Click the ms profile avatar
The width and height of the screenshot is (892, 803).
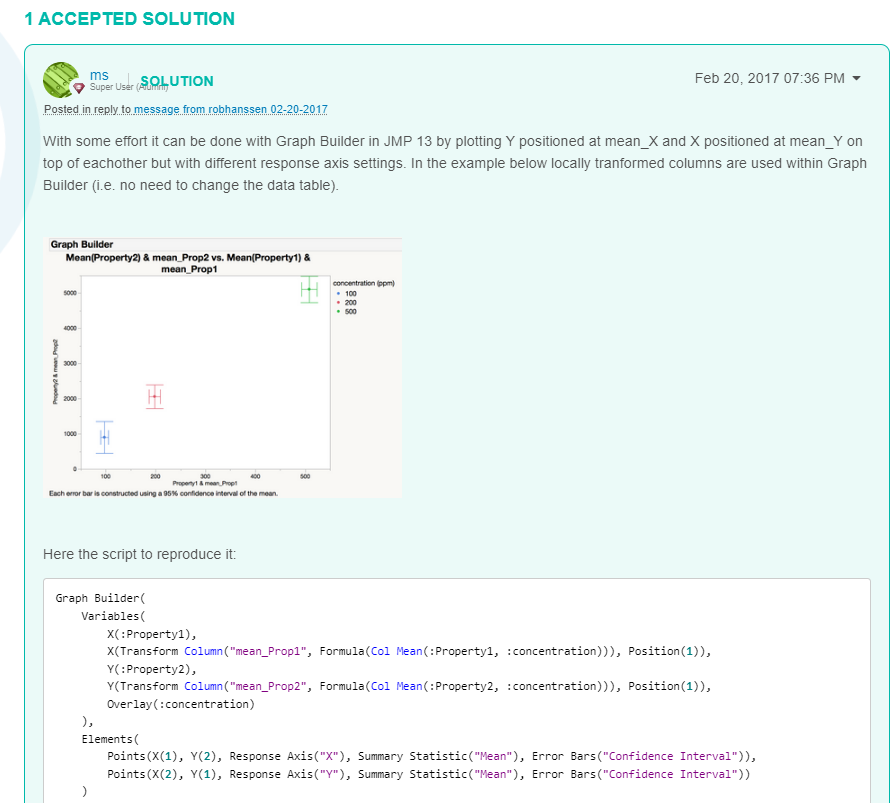(x=62, y=80)
